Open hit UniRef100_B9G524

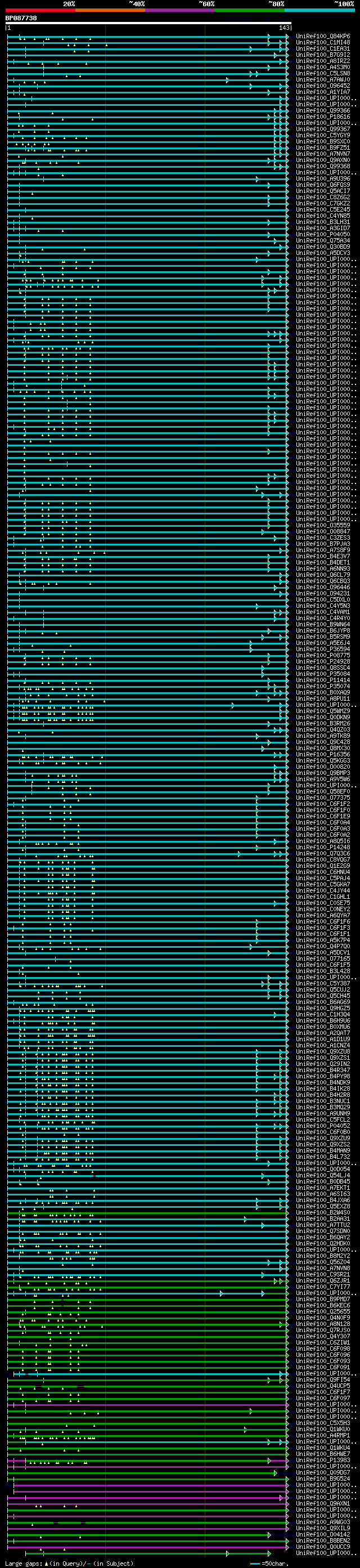tap(323, 1479)
